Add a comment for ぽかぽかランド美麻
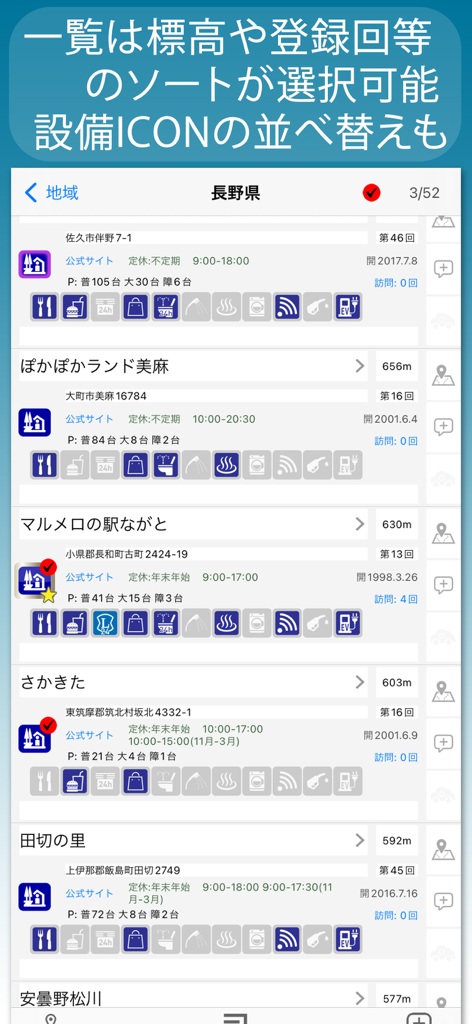The height and width of the screenshot is (1024, 472). tap(443, 427)
